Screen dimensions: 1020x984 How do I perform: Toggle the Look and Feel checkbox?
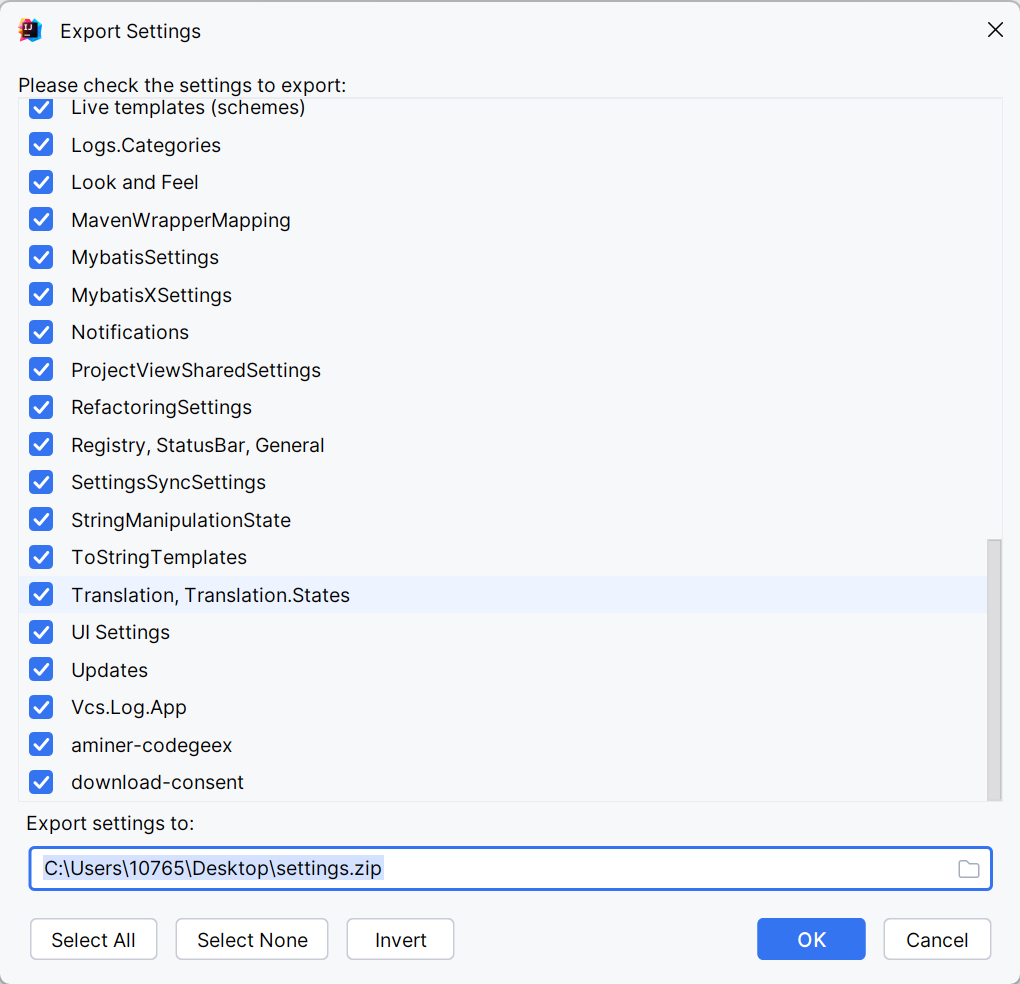click(x=41, y=182)
